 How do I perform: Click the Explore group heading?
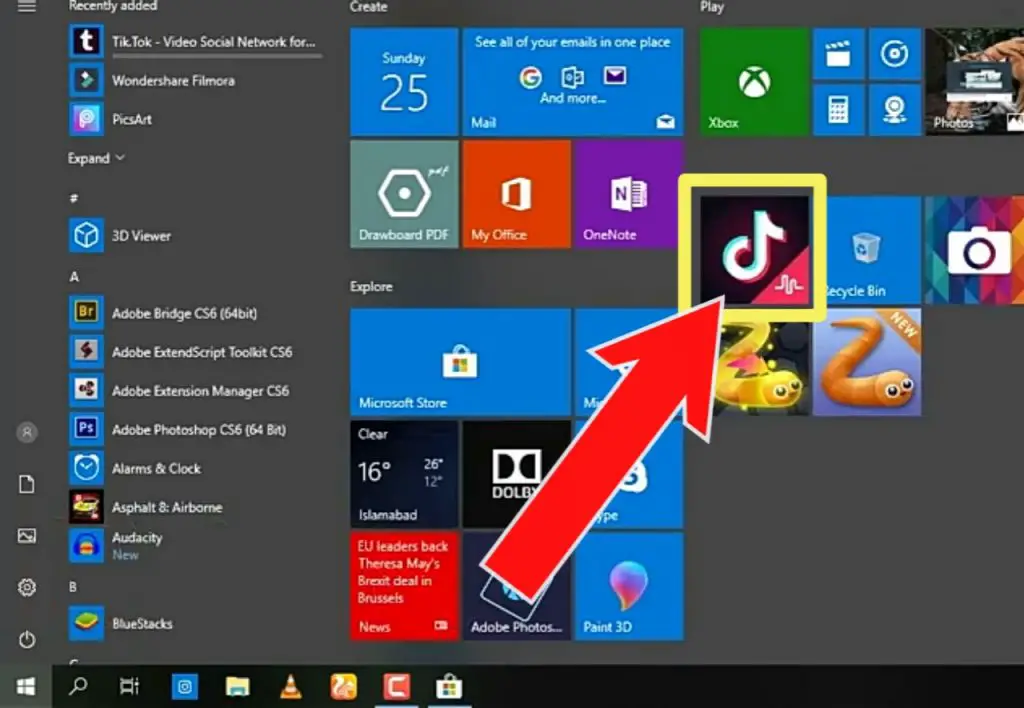coord(371,286)
